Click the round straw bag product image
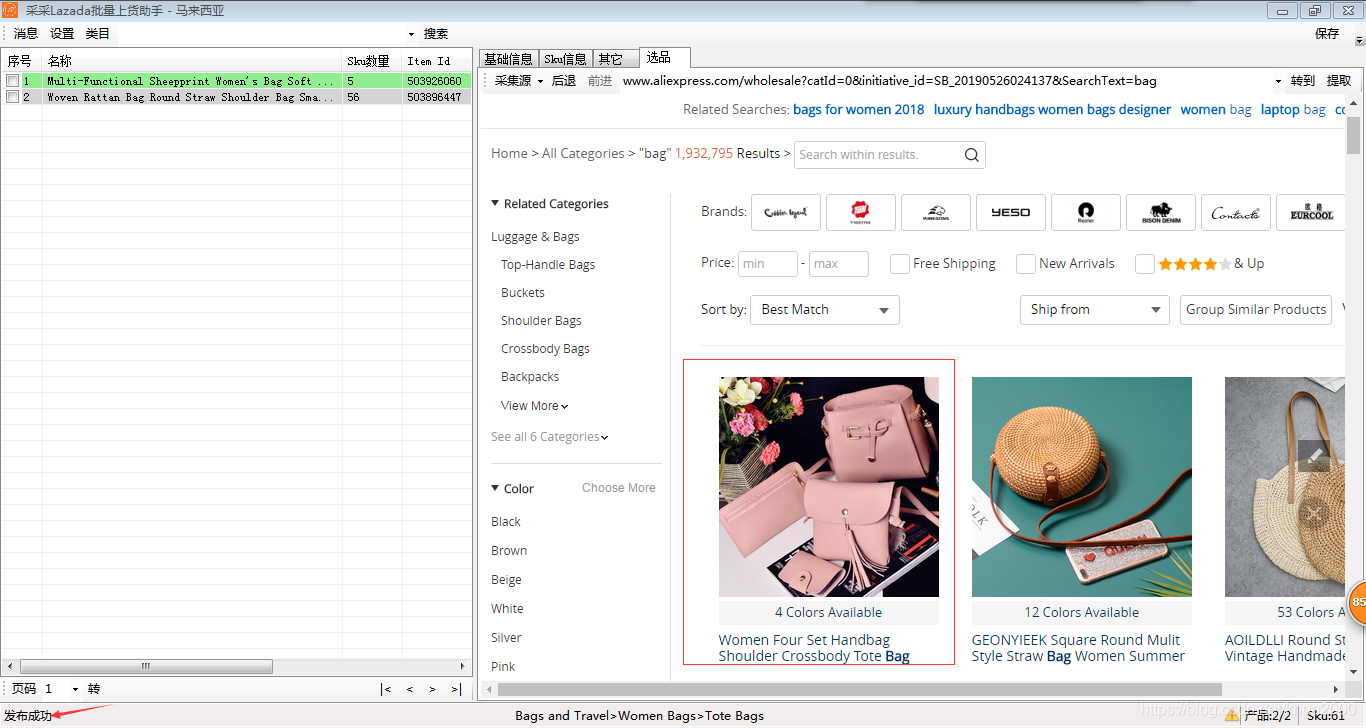This screenshot has height=728, width=1366. [1082, 487]
